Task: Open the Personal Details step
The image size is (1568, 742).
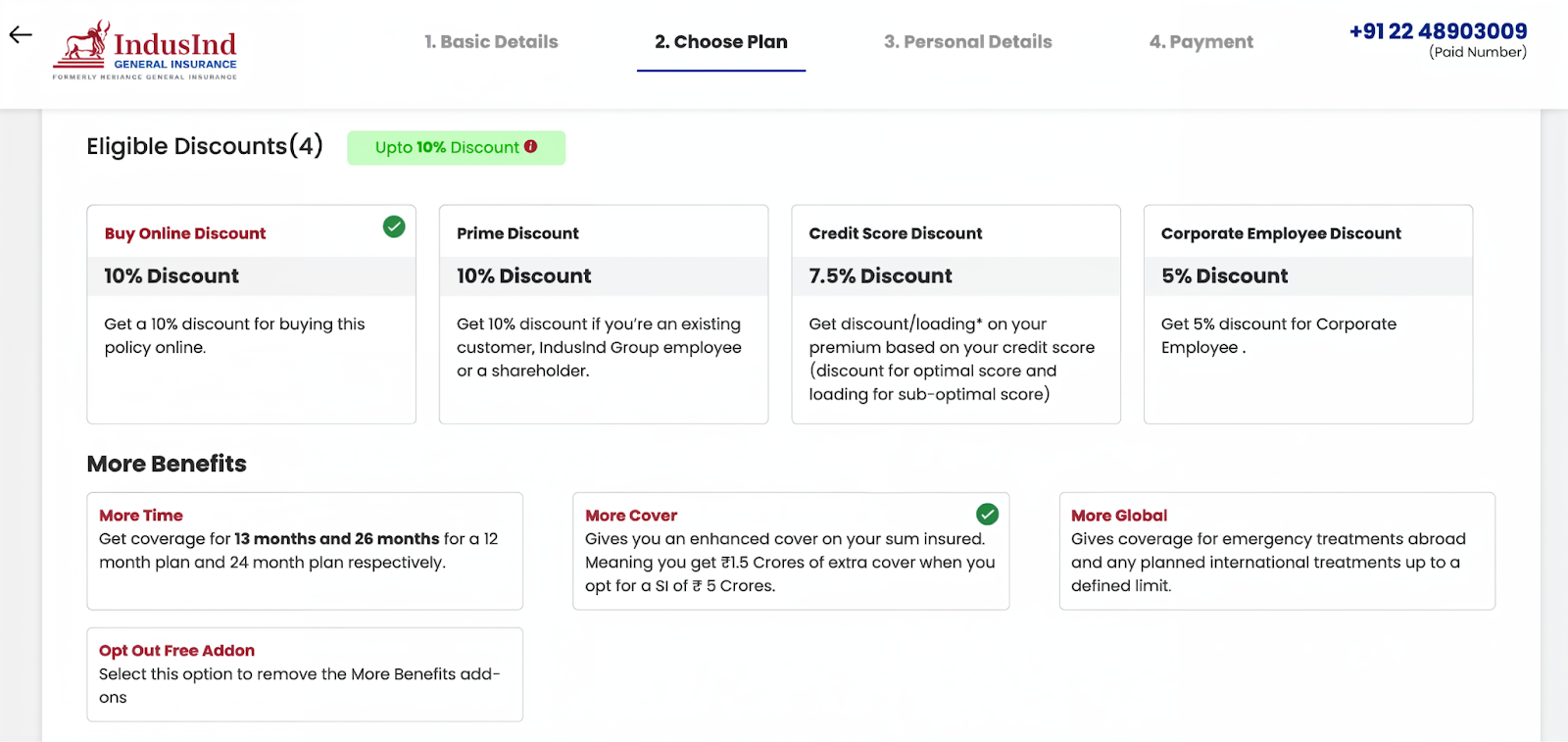Action: coord(968,42)
